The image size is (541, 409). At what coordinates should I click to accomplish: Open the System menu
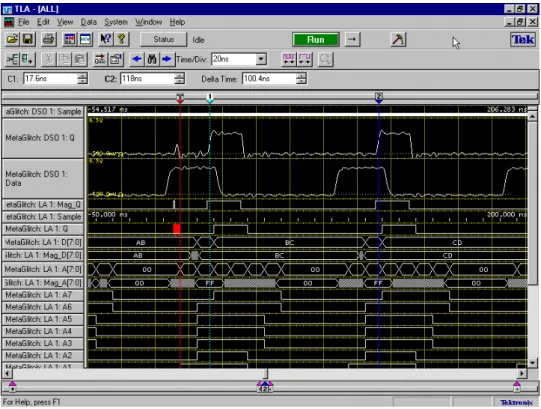[116, 22]
